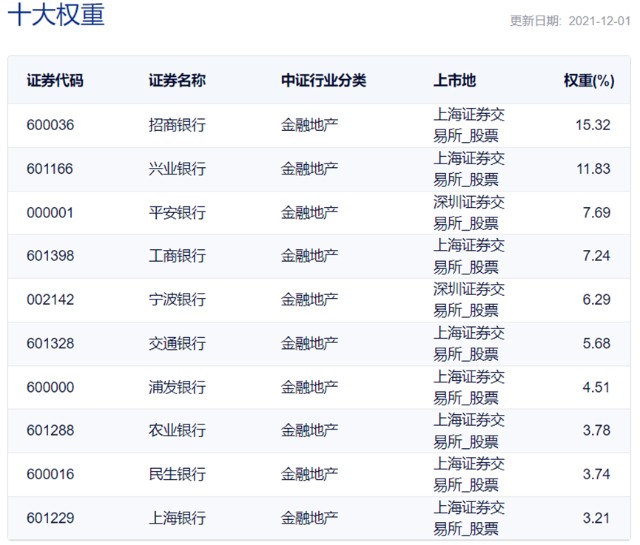This screenshot has height=545, width=640.
Task: Select stock code 600000
Action: click(x=51, y=387)
